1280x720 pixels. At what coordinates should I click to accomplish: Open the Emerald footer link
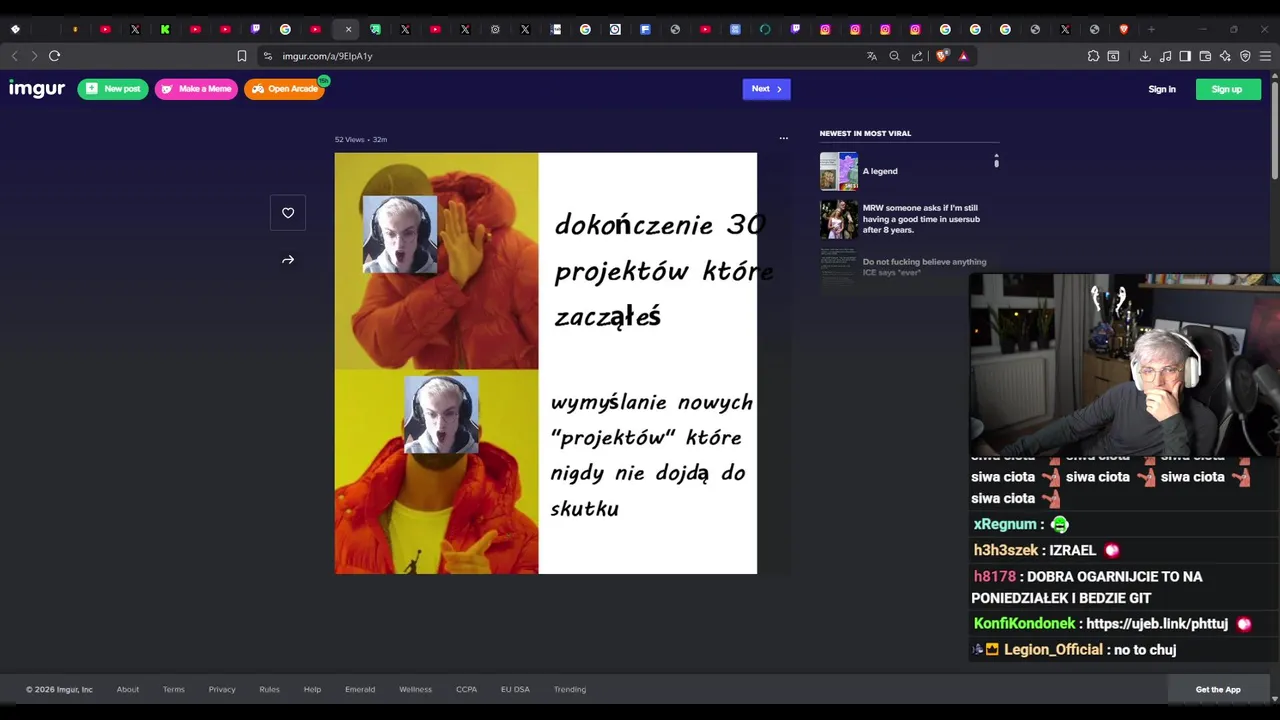pyautogui.click(x=360, y=689)
